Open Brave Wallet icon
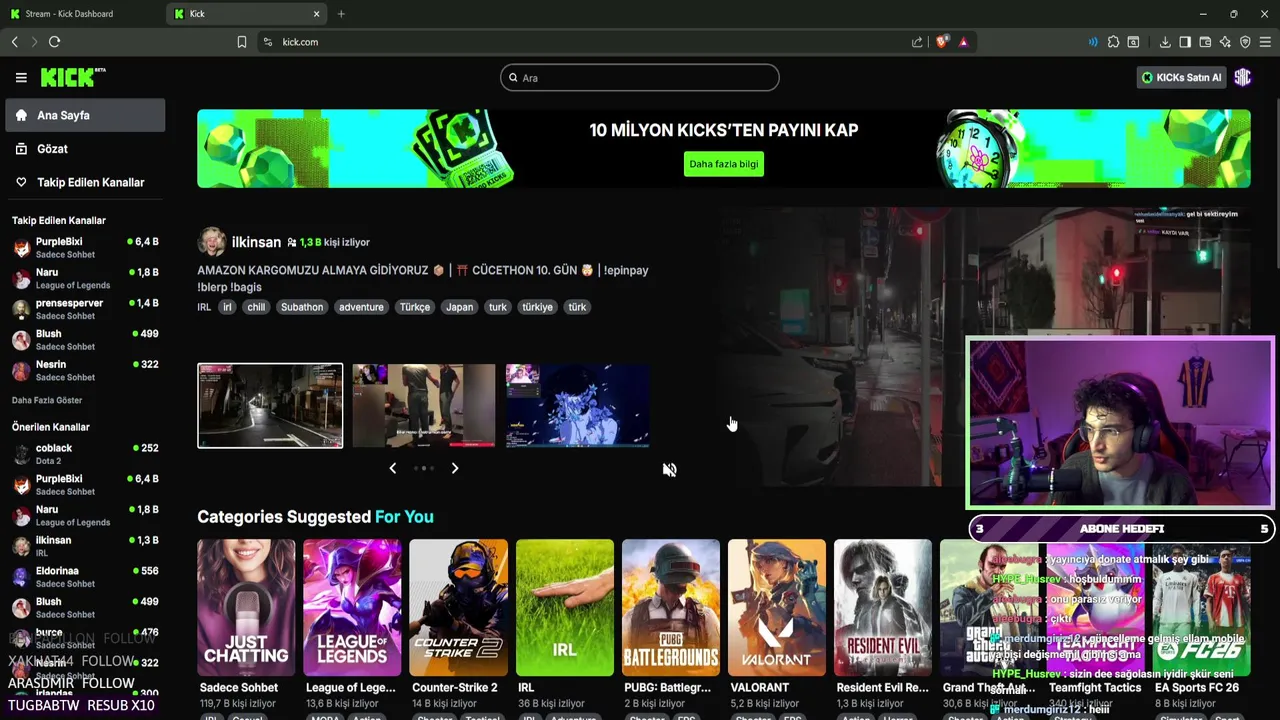The height and width of the screenshot is (720, 1280). tap(1205, 42)
